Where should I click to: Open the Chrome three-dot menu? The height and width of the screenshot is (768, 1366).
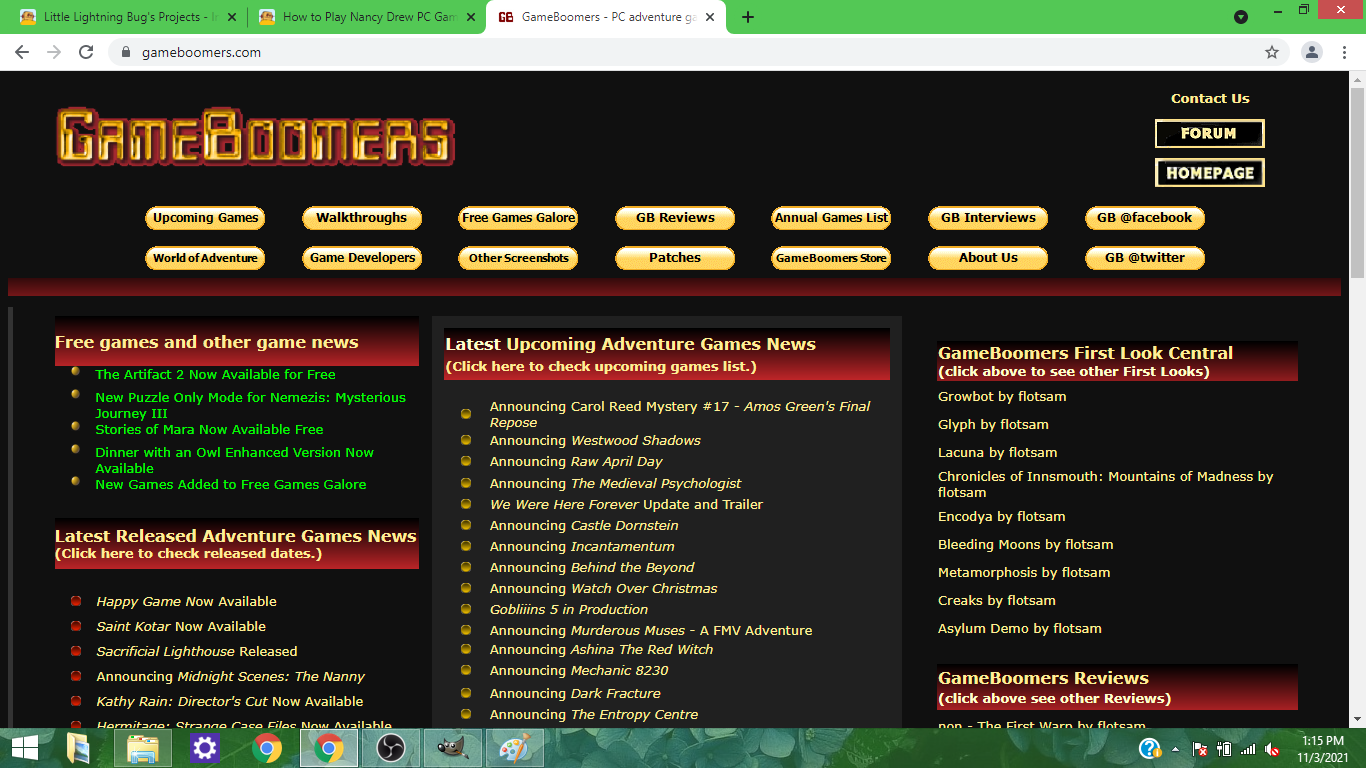point(1346,52)
